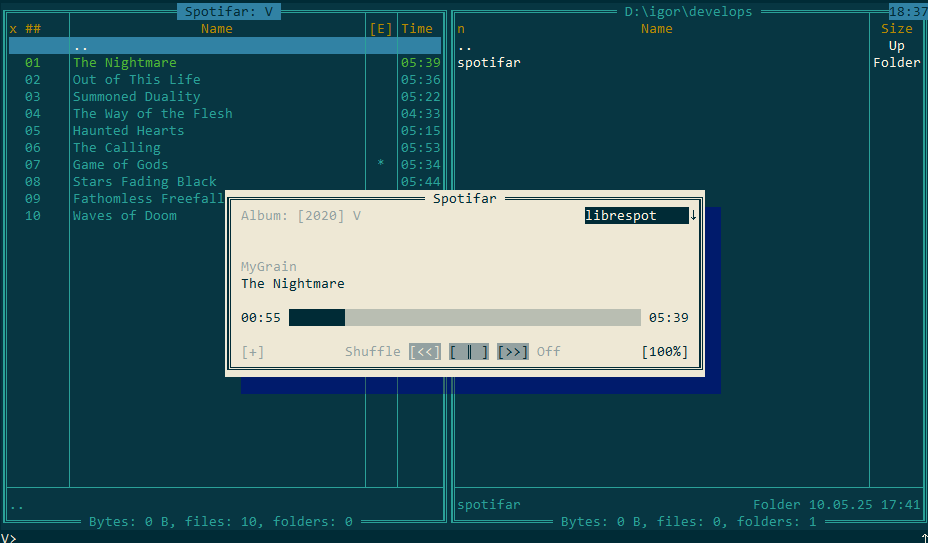Screen dimensions: 928x543
Task: Toggle the repeat 'Off' setting
Action: point(548,352)
